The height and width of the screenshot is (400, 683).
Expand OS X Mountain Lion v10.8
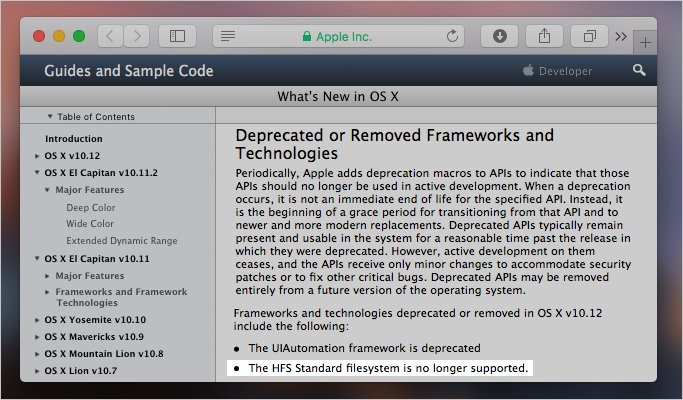tap(37, 354)
